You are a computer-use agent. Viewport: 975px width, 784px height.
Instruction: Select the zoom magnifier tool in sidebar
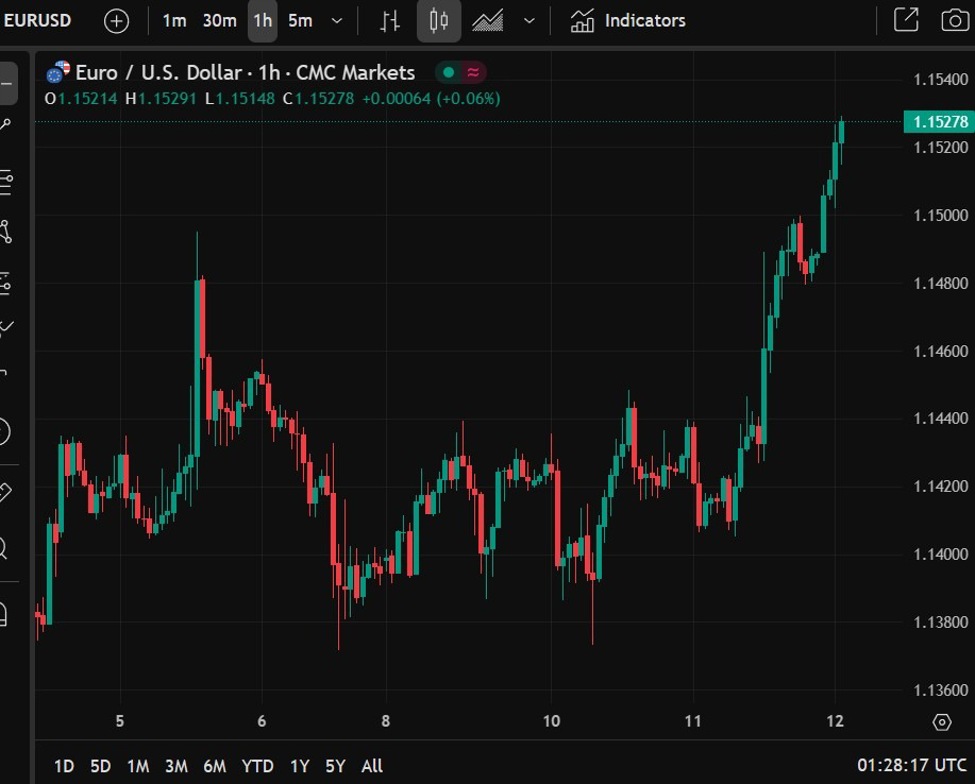tap(3, 548)
